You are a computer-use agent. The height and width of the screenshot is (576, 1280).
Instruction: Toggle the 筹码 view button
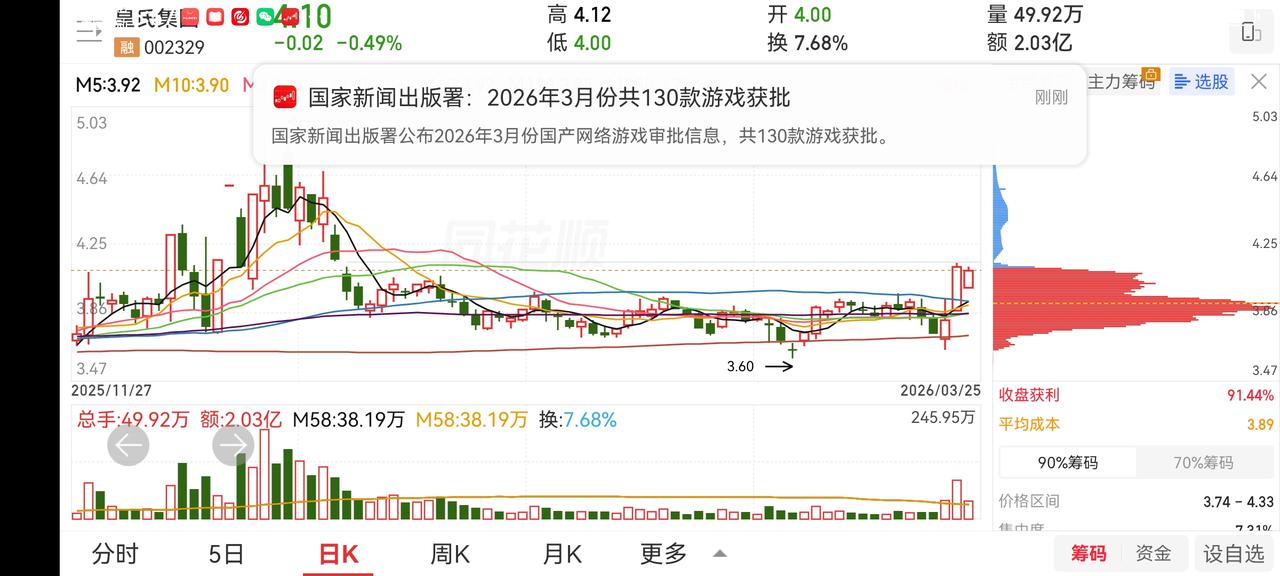click(x=1089, y=553)
